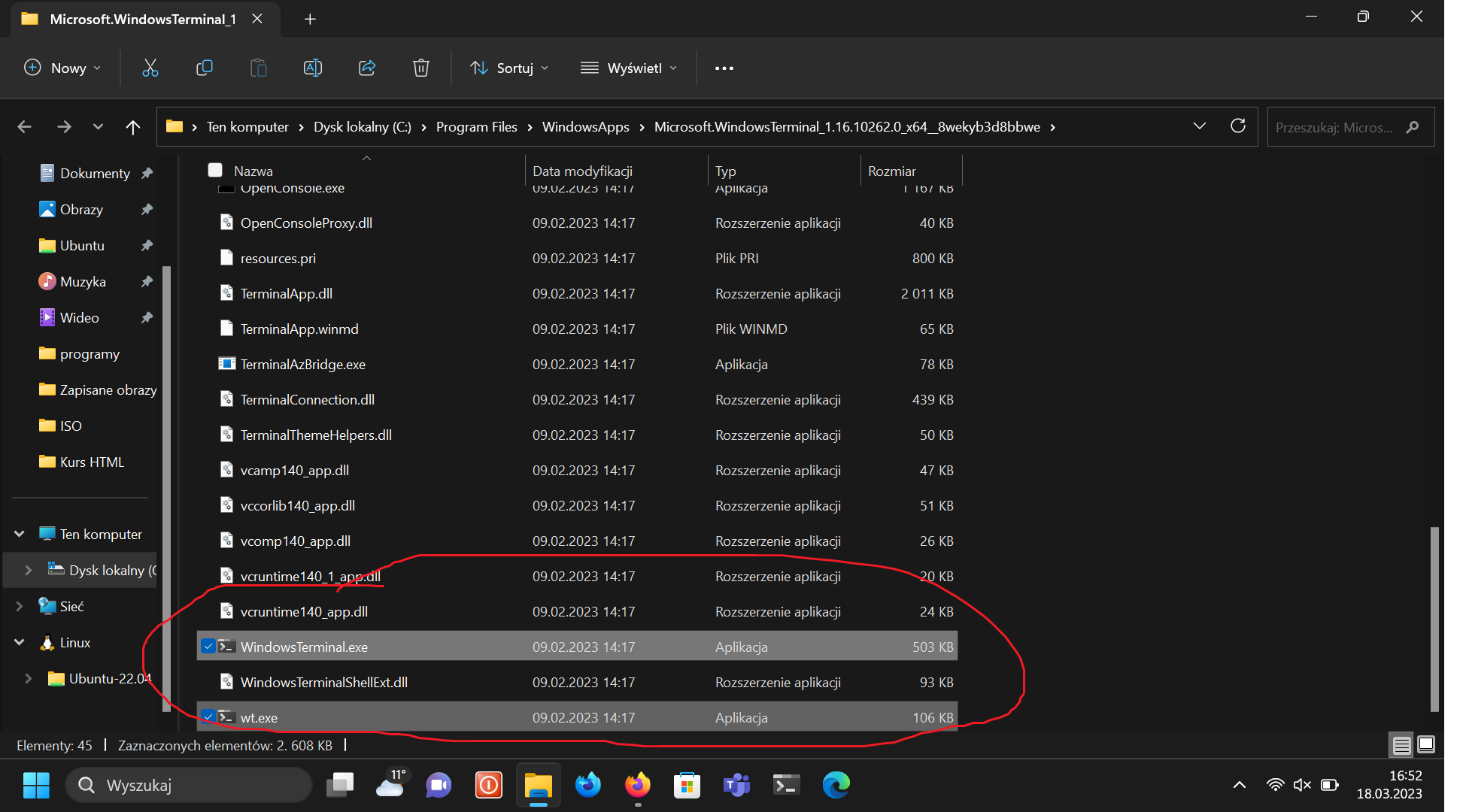Open Microsoft Teams from the taskbar
The width and height of the screenshot is (1463, 812).
point(736,785)
